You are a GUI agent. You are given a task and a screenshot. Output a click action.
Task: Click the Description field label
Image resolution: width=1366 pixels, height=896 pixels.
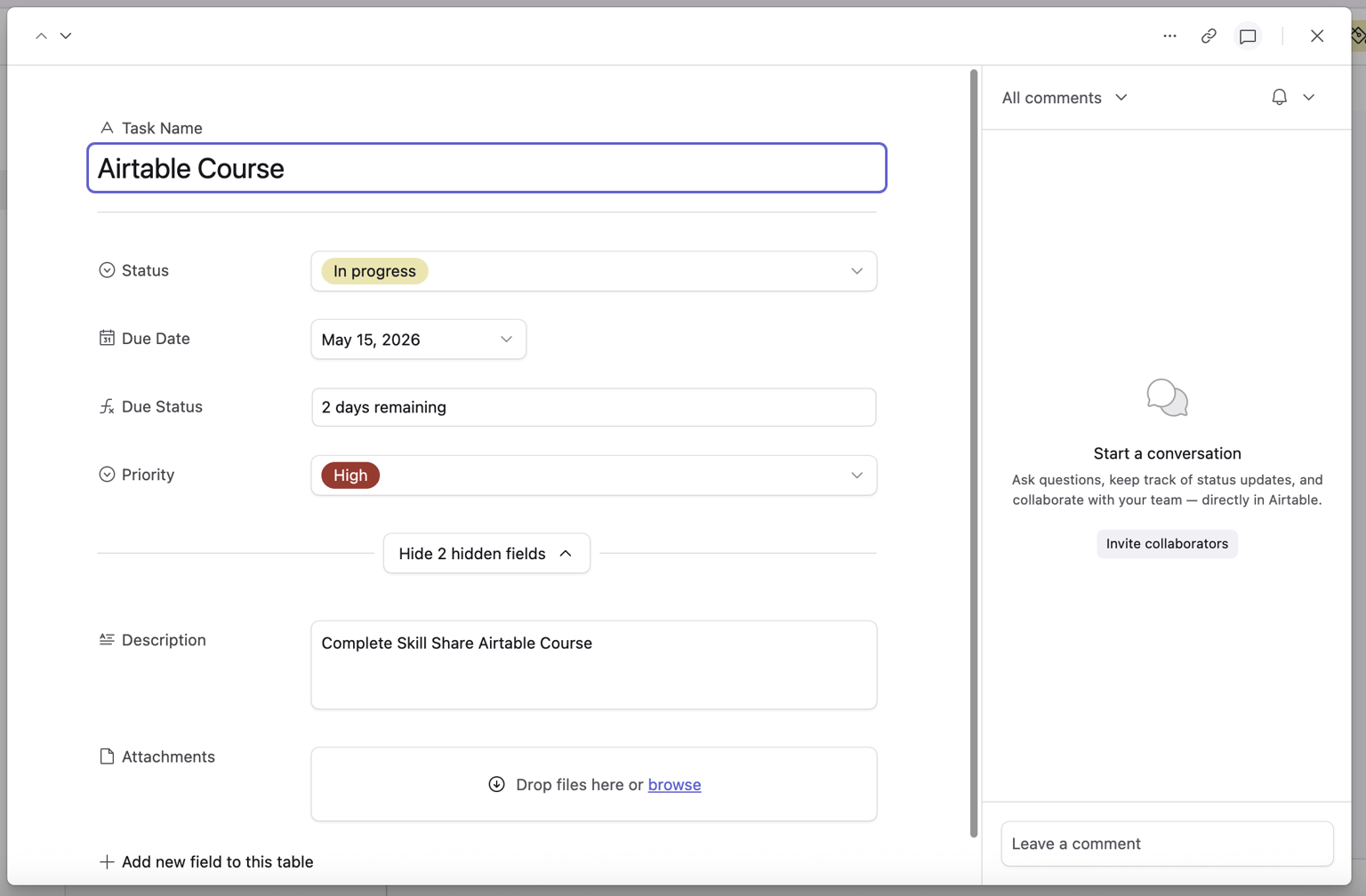click(x=164, y=640)
